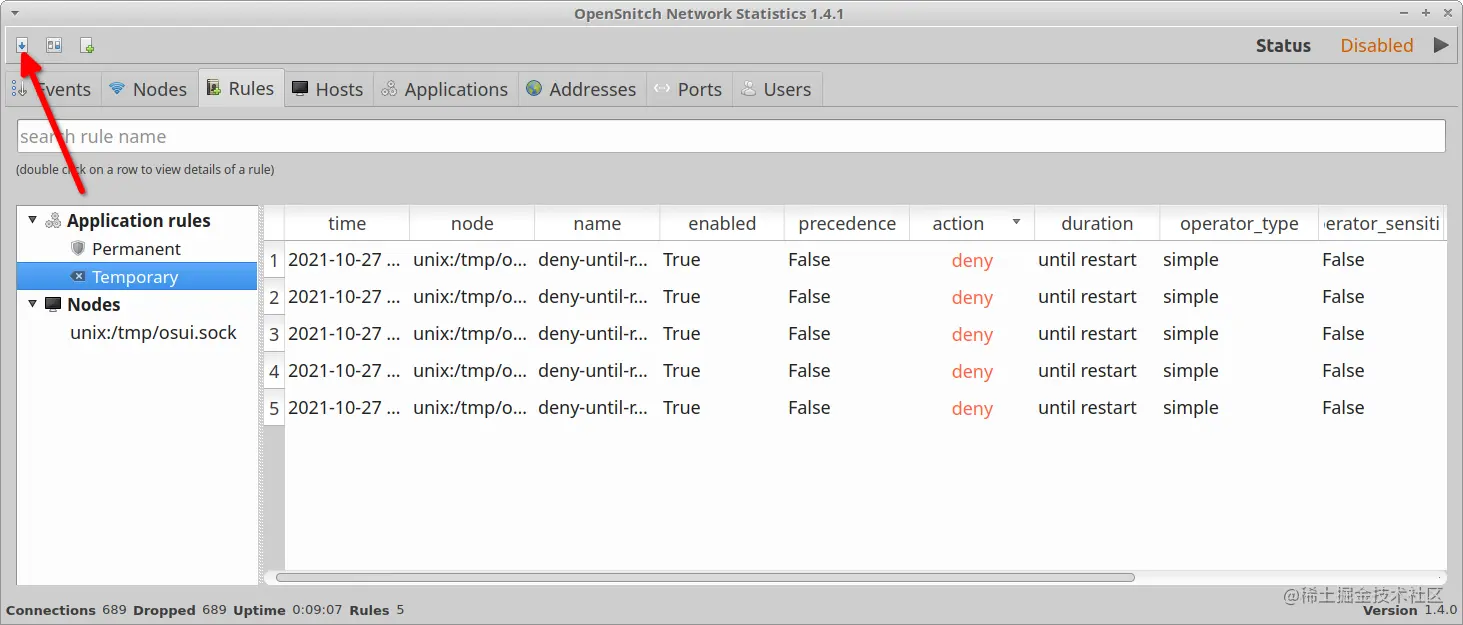Click the Disabled status label
This screenshot has width=1463, height=625.
pyautogui.click(x=1377, y=45)
